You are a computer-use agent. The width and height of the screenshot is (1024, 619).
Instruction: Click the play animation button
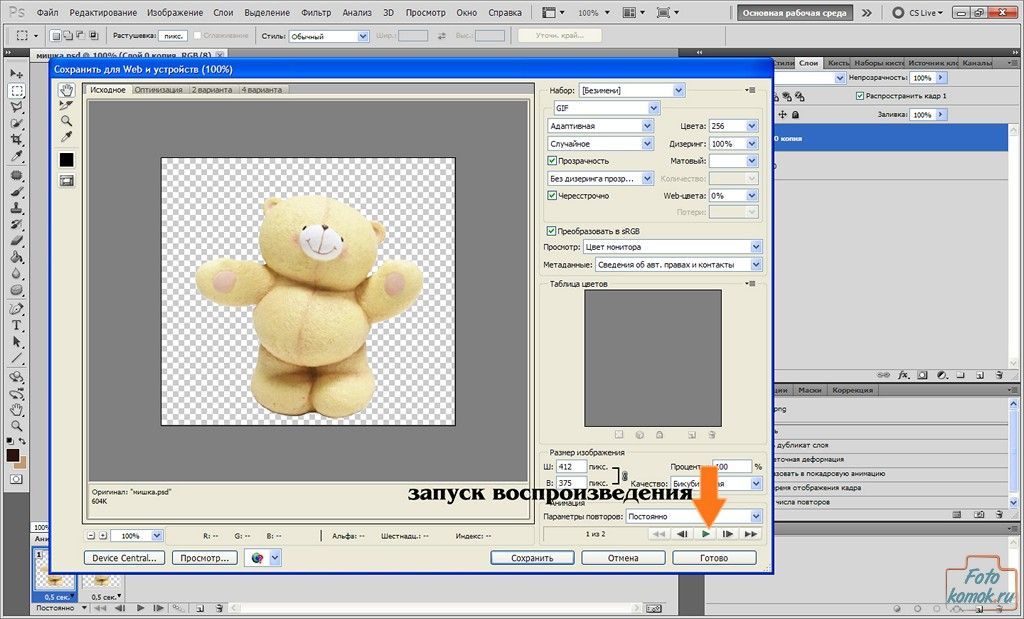[706, 534]
